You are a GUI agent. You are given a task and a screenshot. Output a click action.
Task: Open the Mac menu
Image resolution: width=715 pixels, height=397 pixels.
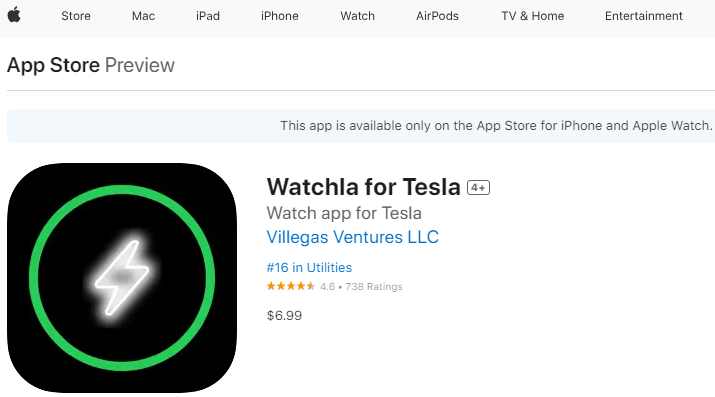point(143,16)
